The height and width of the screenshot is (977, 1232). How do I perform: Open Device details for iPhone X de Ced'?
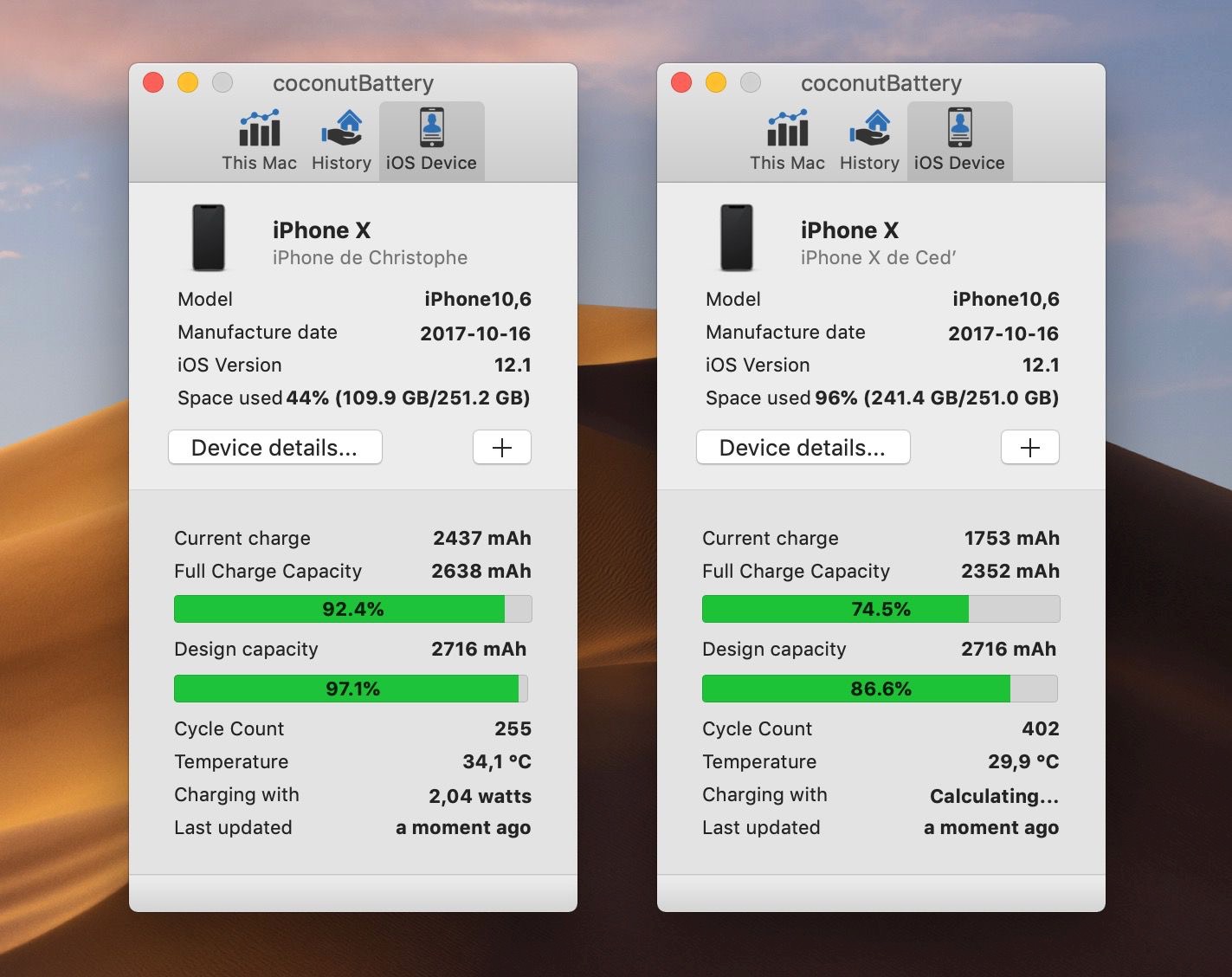(803, 447)
